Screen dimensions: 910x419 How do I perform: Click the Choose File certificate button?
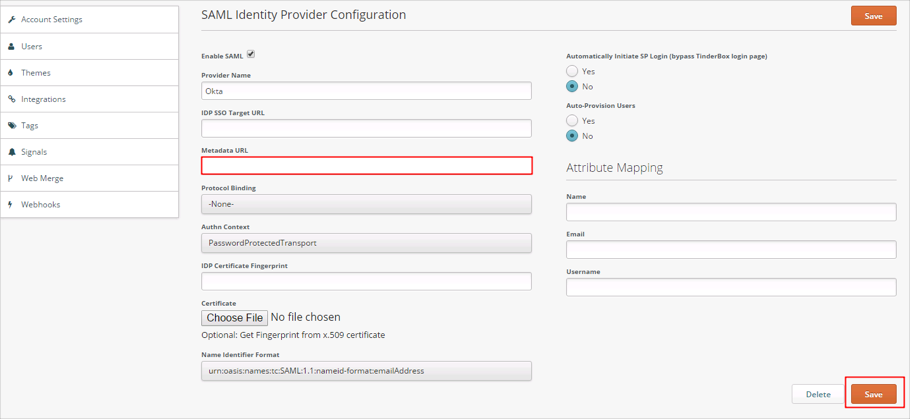point(235,318)
